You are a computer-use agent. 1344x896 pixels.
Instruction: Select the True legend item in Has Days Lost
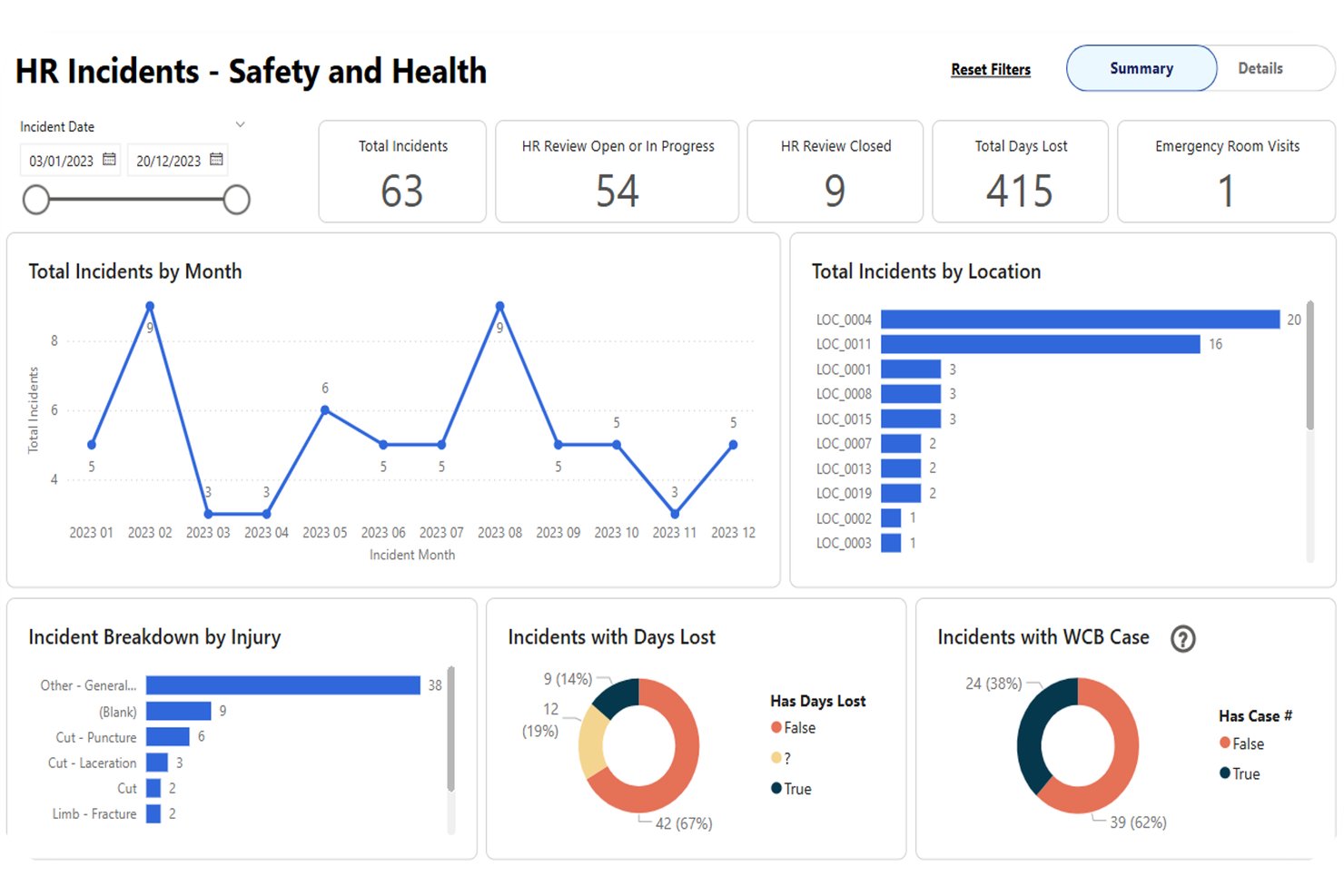[x=791, y=789]
